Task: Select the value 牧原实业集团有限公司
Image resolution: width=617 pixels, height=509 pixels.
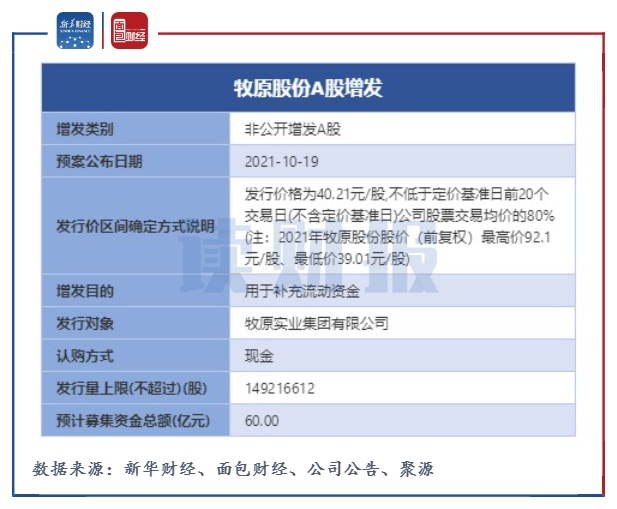Action: (x=317, y=323)
